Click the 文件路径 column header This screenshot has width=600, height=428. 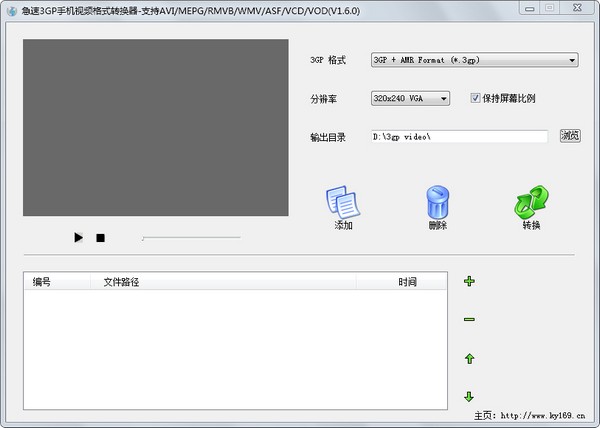click(x=121, y=282)
